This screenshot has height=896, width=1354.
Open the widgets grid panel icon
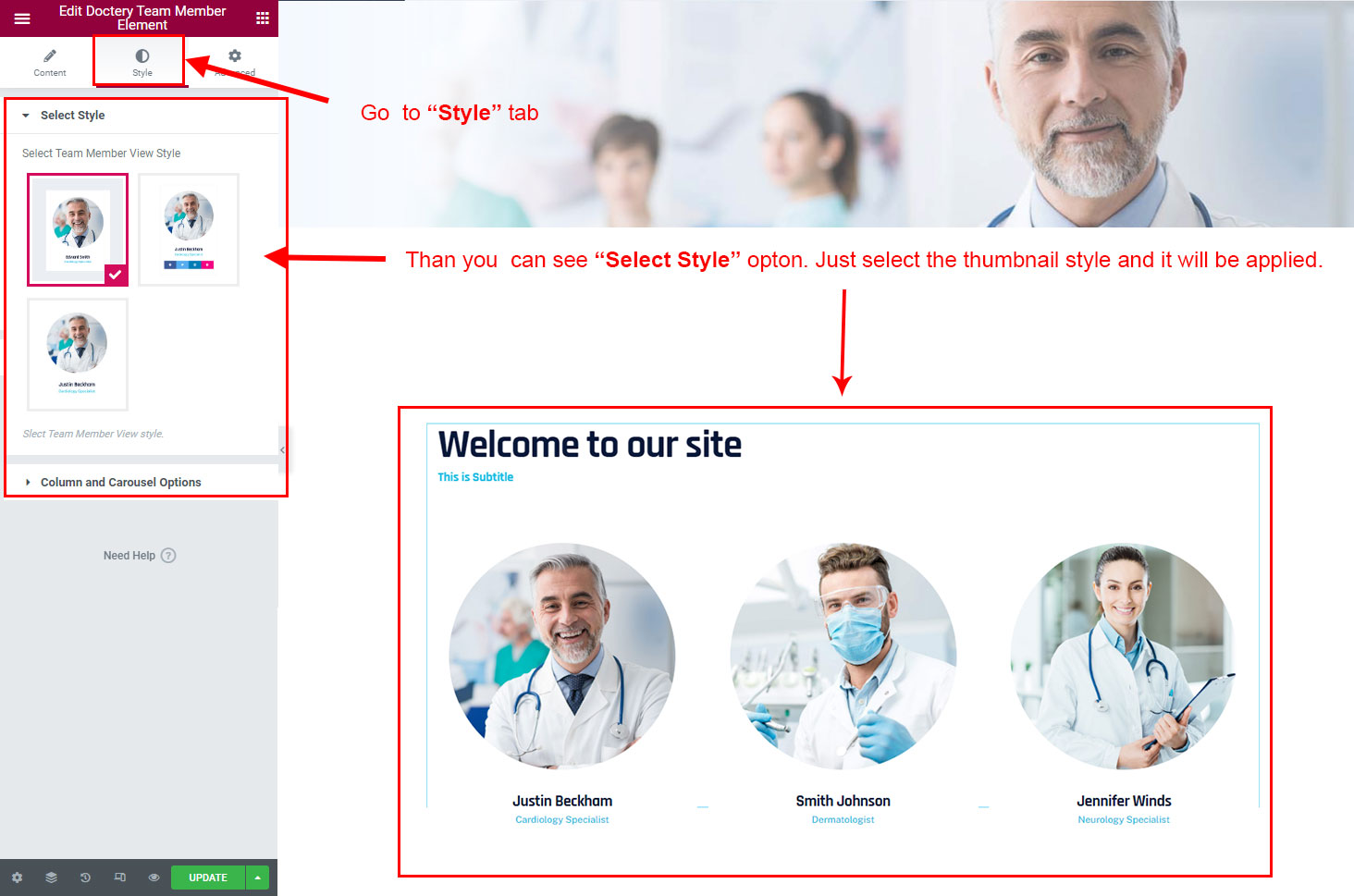pos(263,18)
